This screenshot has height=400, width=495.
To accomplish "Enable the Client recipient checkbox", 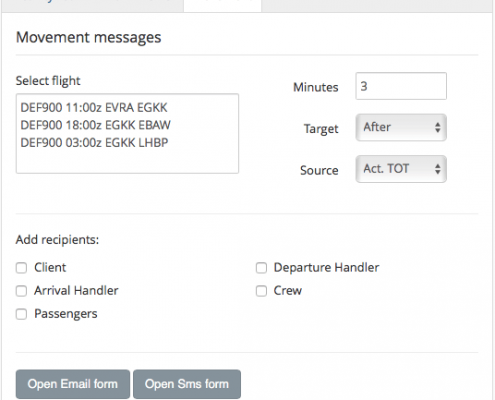I will coord(21,268).
